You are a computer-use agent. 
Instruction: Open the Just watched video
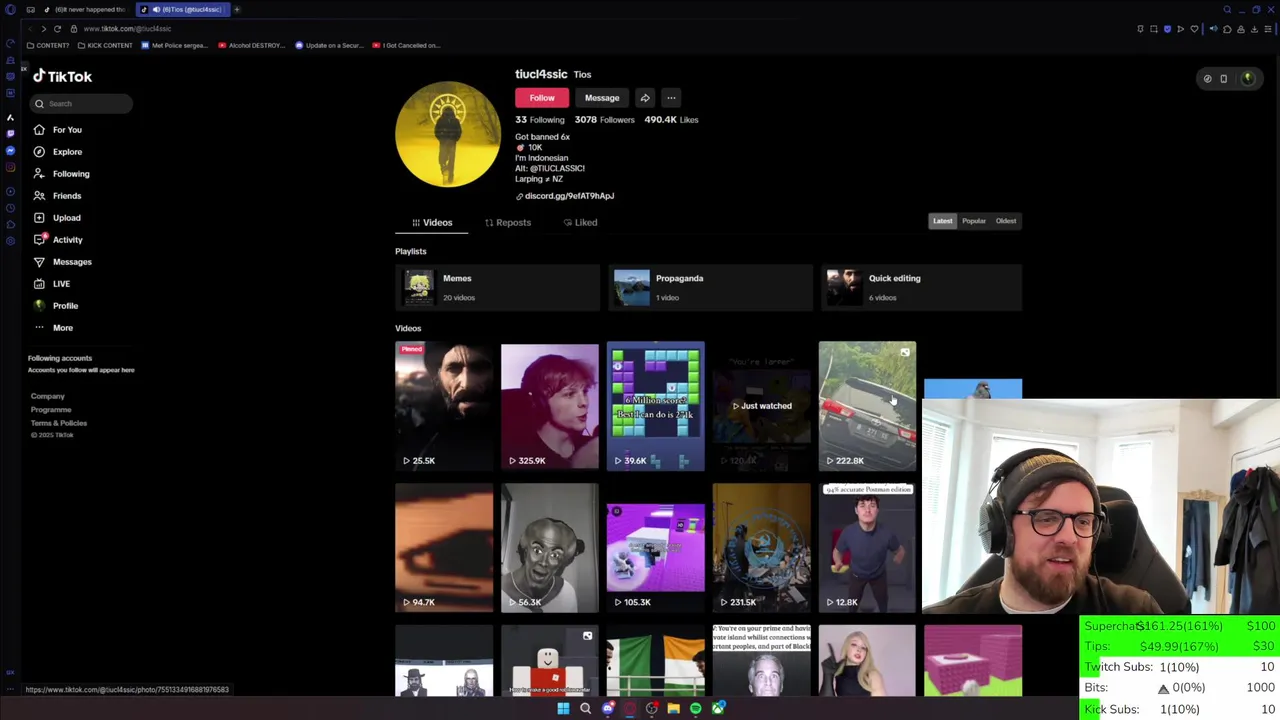(x=761, y=406)
